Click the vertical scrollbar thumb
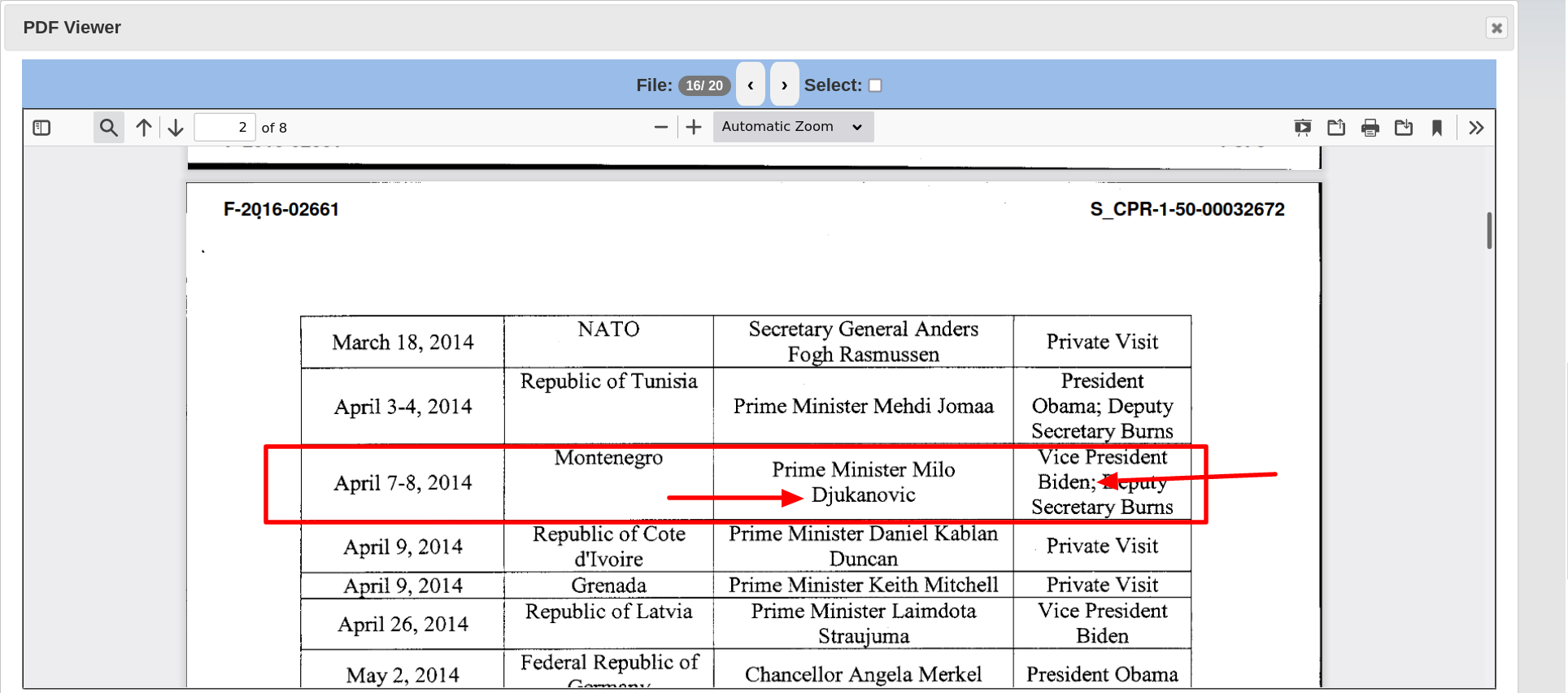This screenshot has height=693, width=1568. point(1489,231)
